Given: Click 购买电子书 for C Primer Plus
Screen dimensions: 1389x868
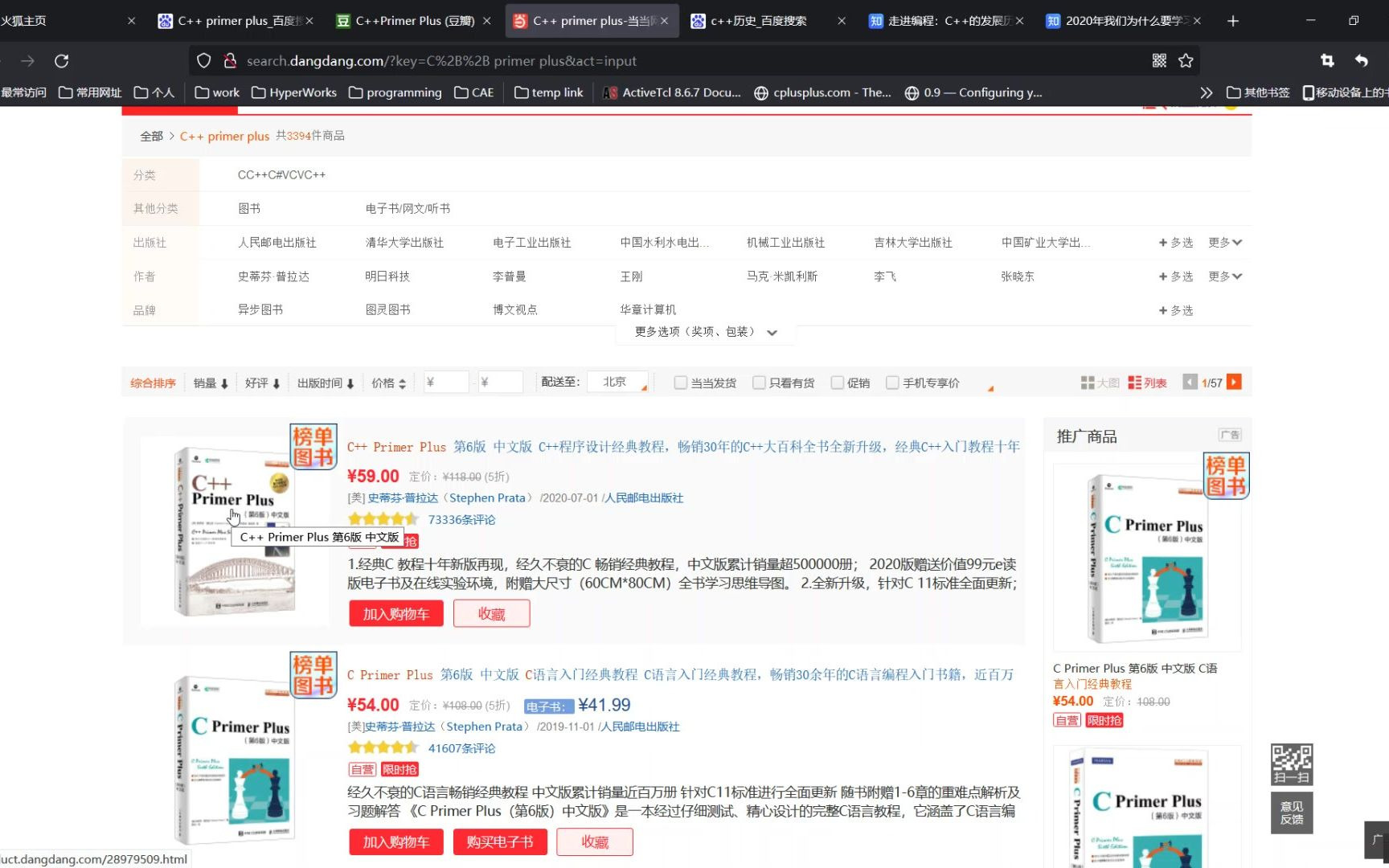Looking at the screenshot, I should point(500,841).
